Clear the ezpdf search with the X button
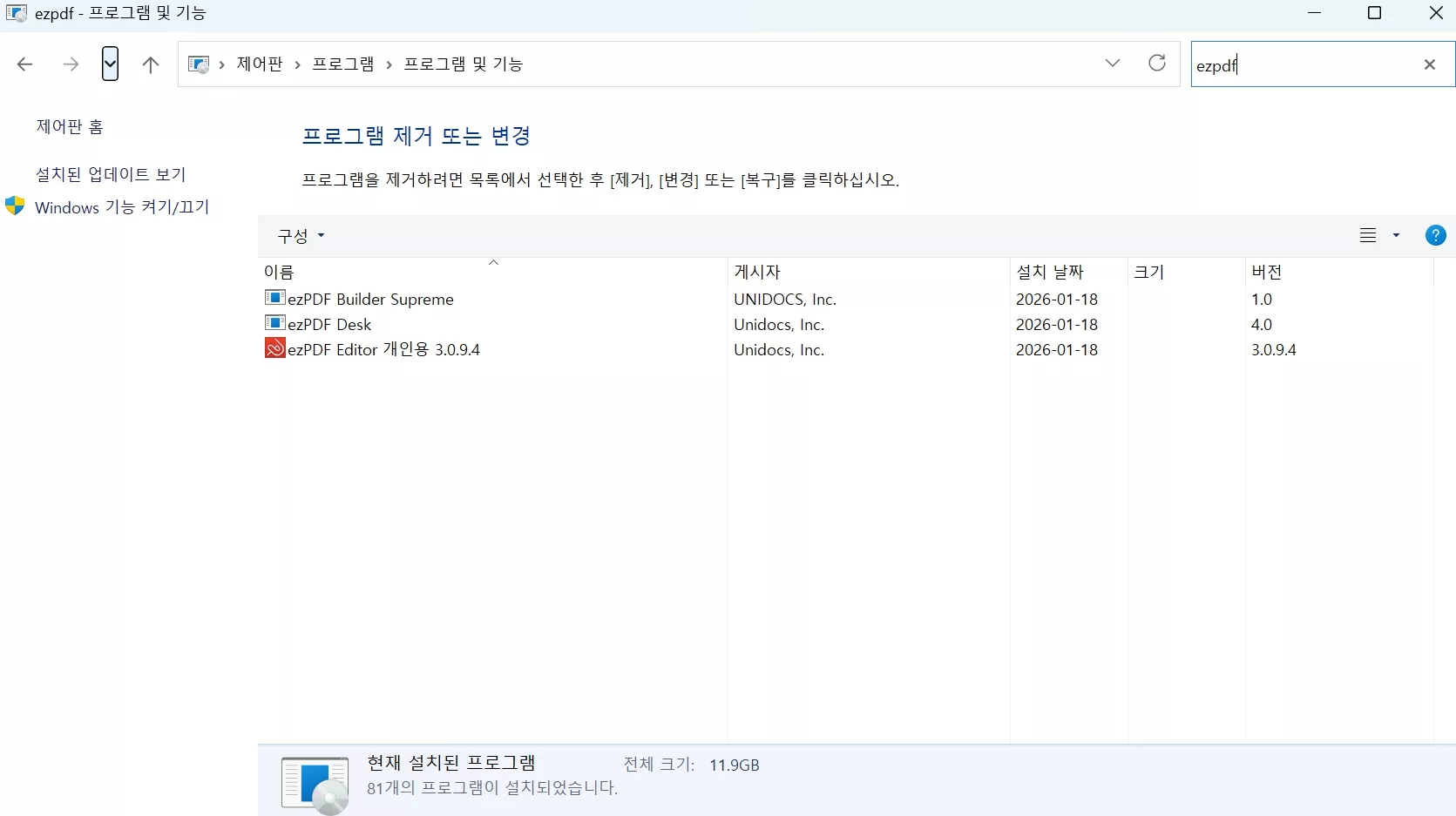 [1430, 64]
